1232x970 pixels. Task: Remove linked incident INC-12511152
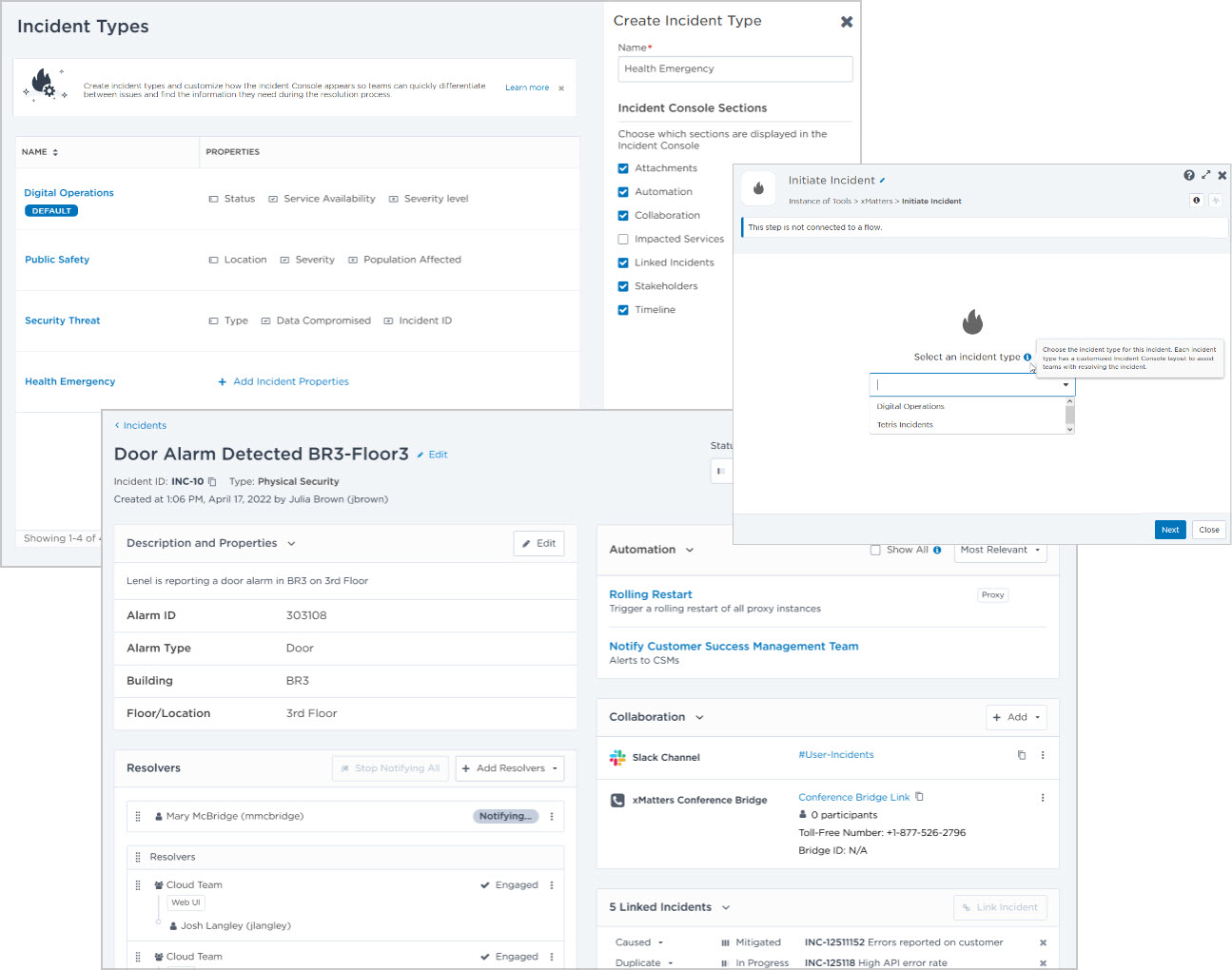[x=1043, y=942]
